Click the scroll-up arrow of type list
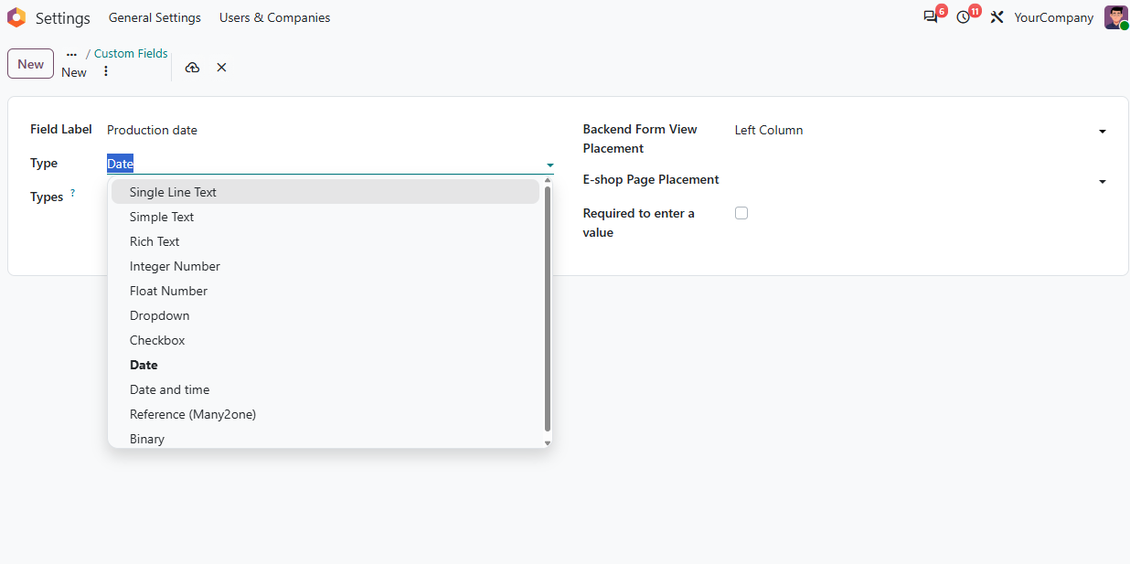Viewport: 1130px width, 564px height. tap(548, 181)
